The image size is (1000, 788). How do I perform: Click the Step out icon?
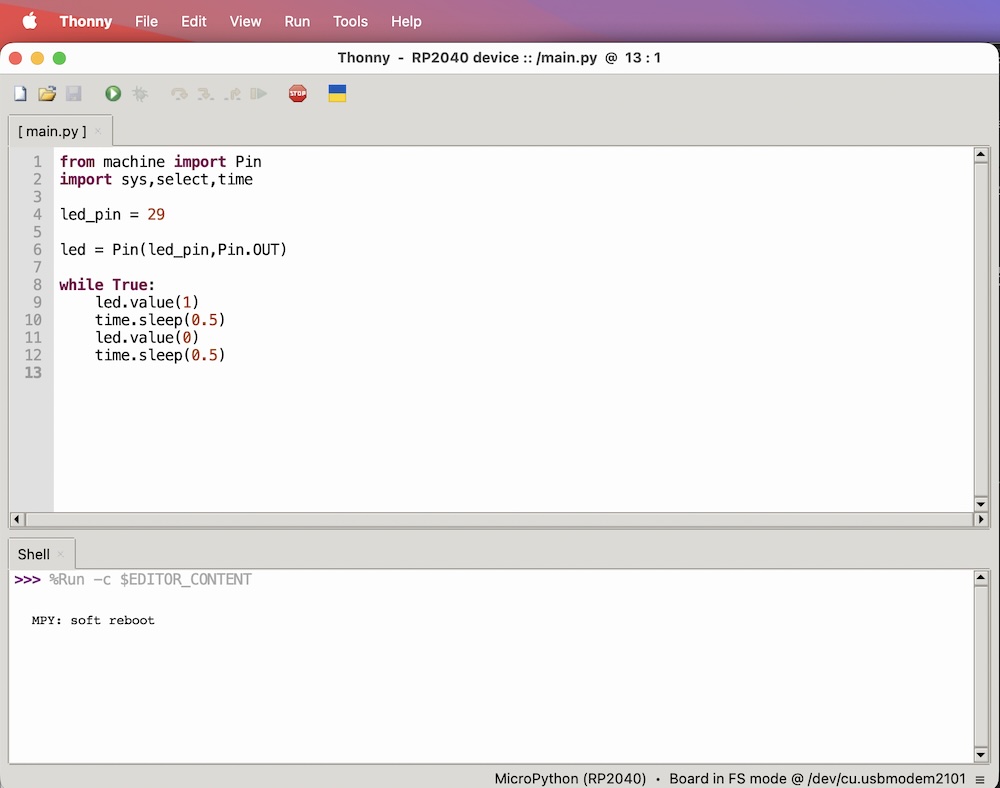[x=232, y=94]
